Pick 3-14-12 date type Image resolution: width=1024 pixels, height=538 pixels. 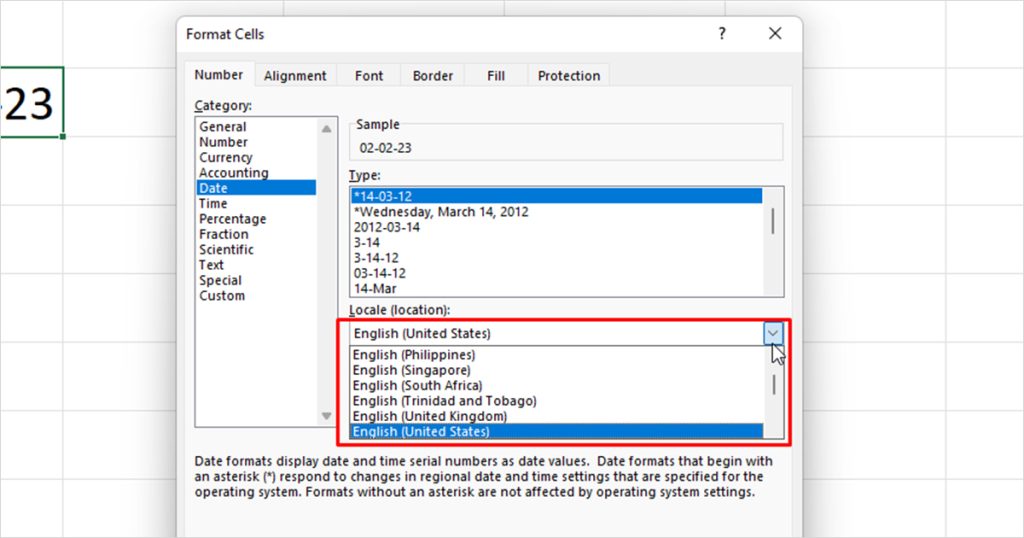tap(556, 257)
